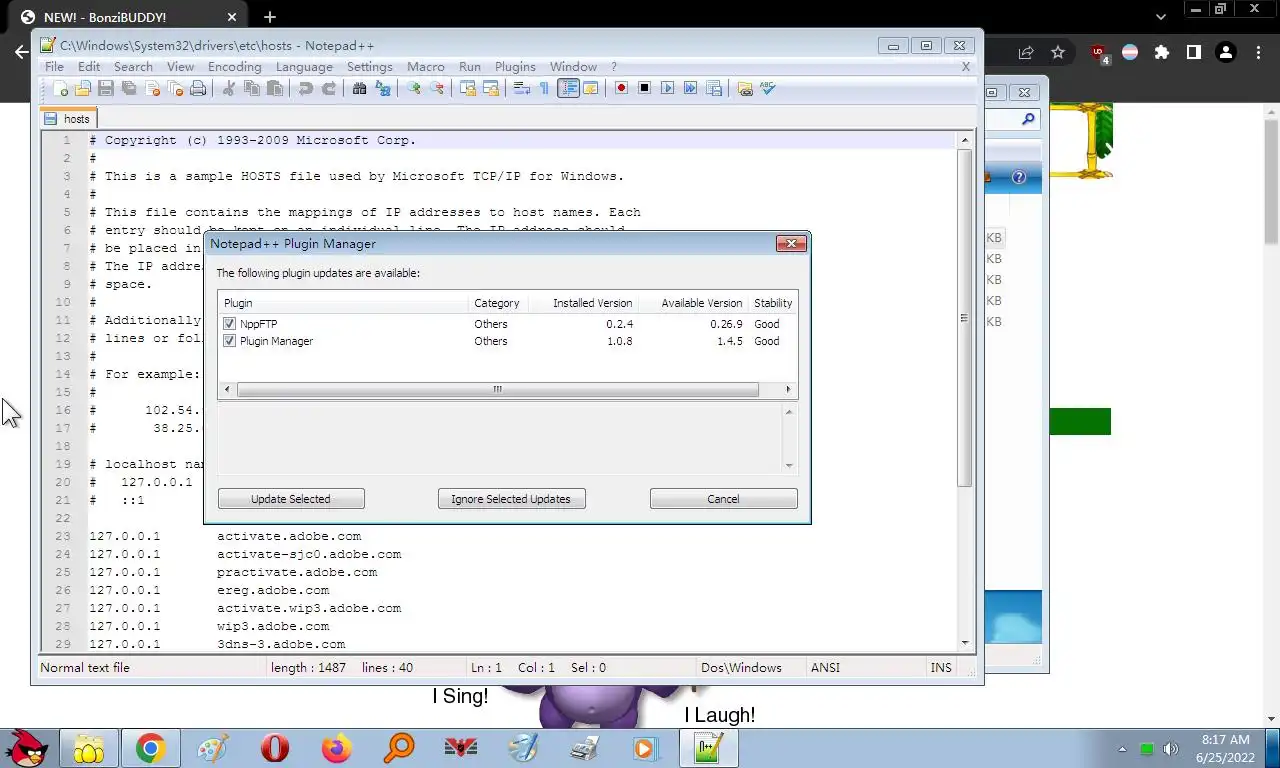
Task: Click the spell-check ABC toolbar icon
Action: [767, 89]
